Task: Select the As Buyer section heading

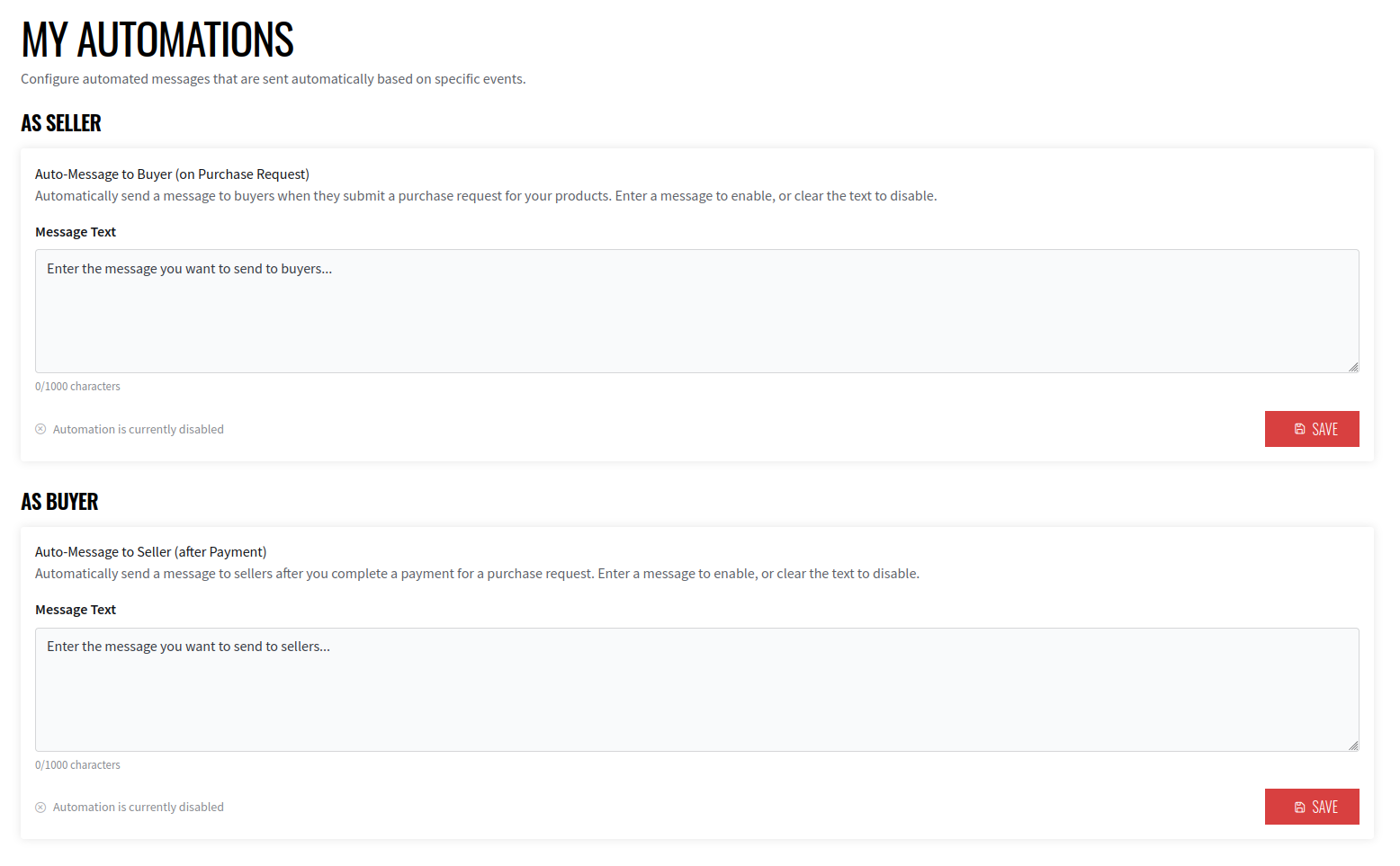Action: (59, 502)
